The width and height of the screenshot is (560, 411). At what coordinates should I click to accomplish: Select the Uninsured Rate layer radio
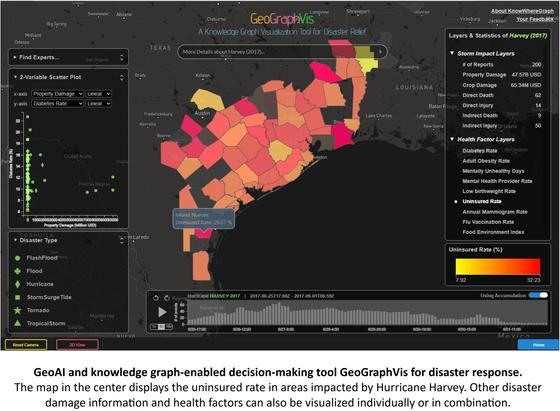pos(456,202)
